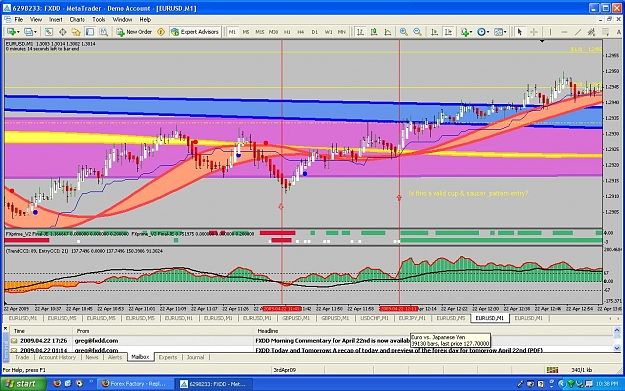Open the Tools menu
Screen dimensions: 625x391
[98, 19]
